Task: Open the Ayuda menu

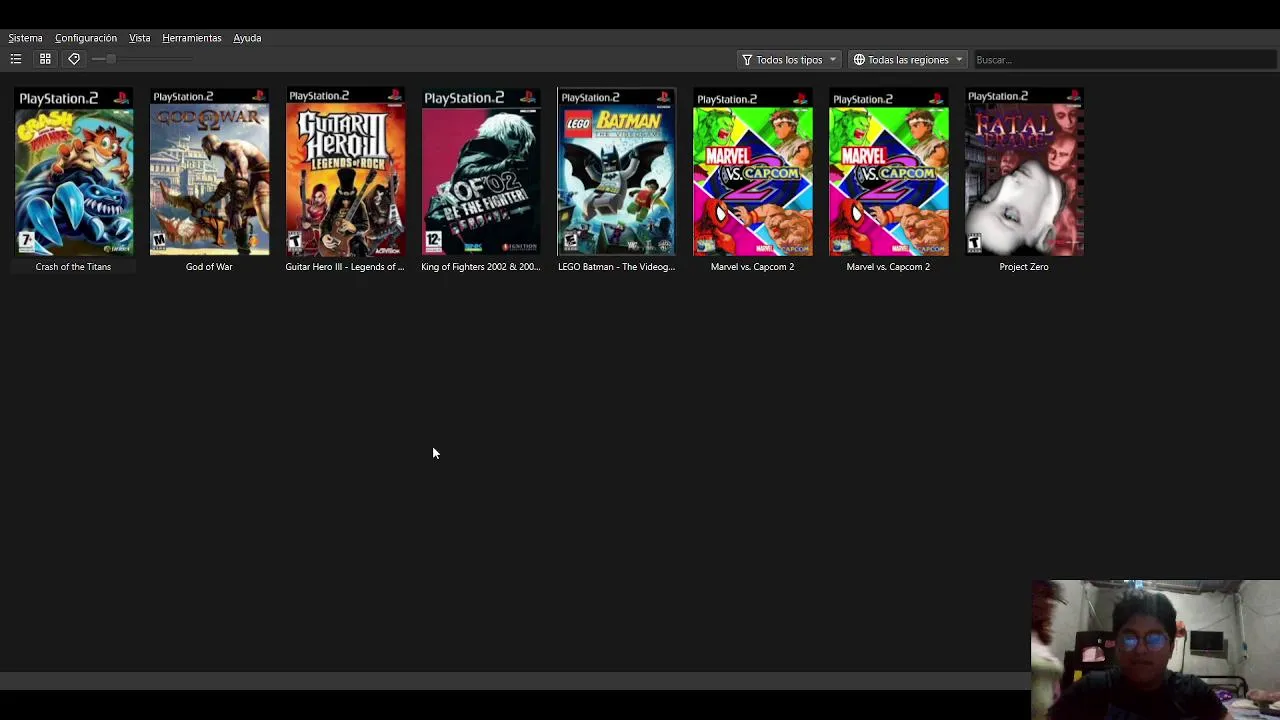Action: pos(247,38)
